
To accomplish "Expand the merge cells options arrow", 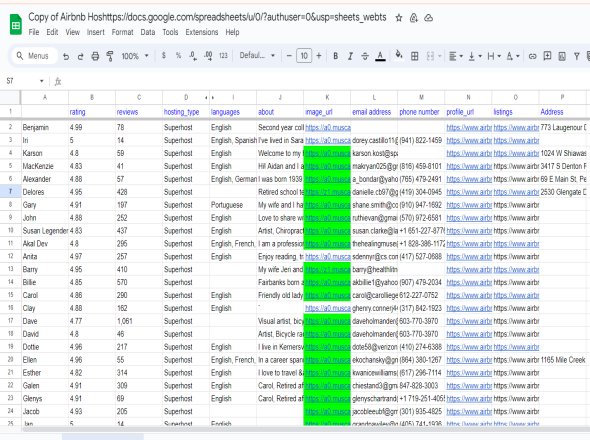I will click(439, 56).
